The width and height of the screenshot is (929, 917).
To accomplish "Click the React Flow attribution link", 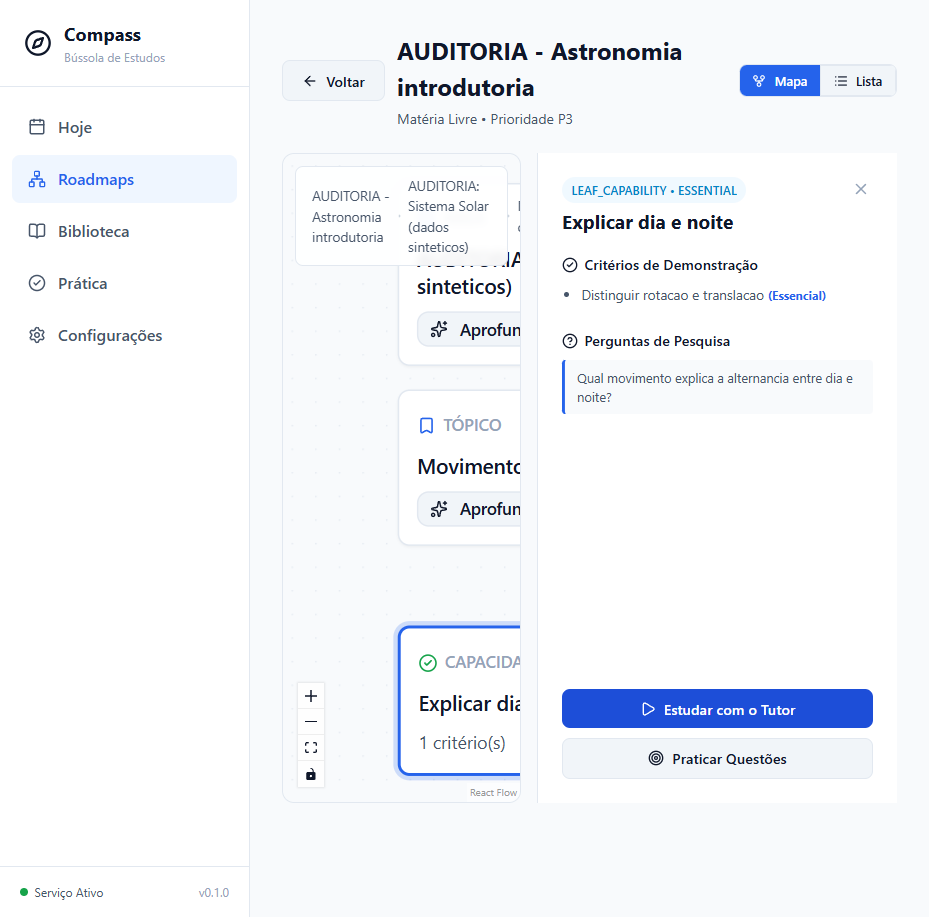I will point(493,793).
